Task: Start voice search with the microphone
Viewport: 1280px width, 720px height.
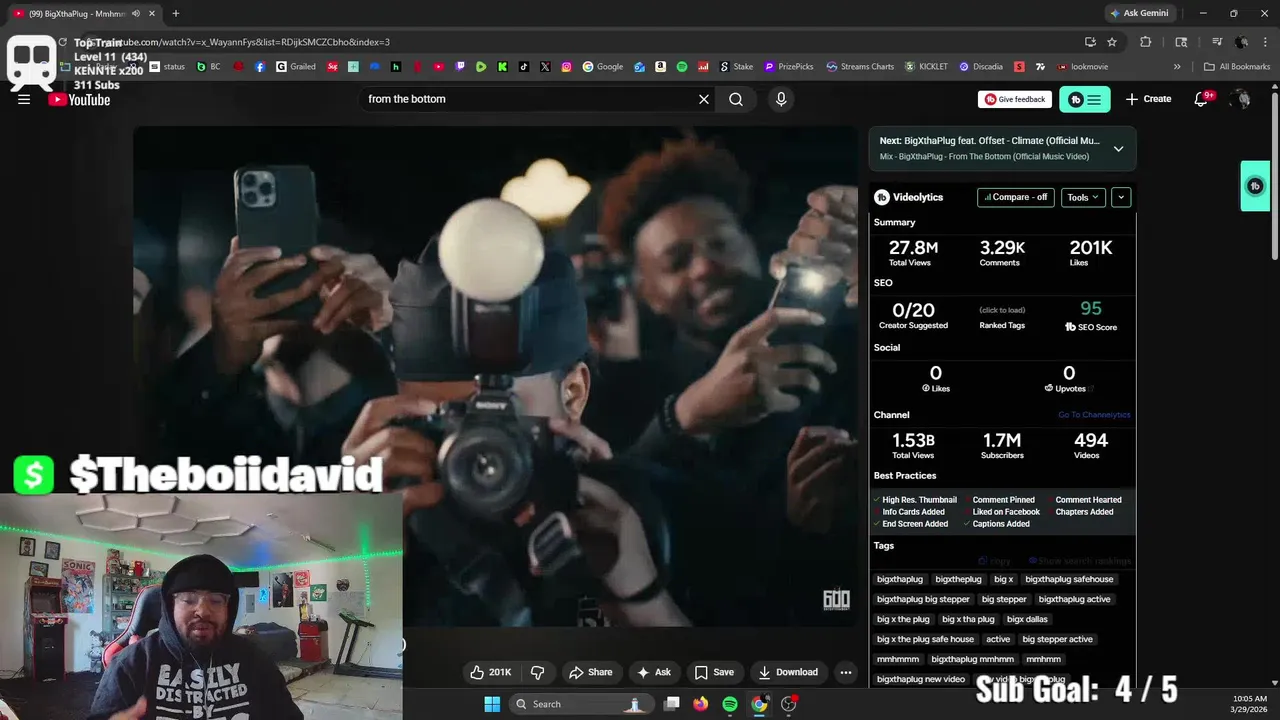Action: 781,99
